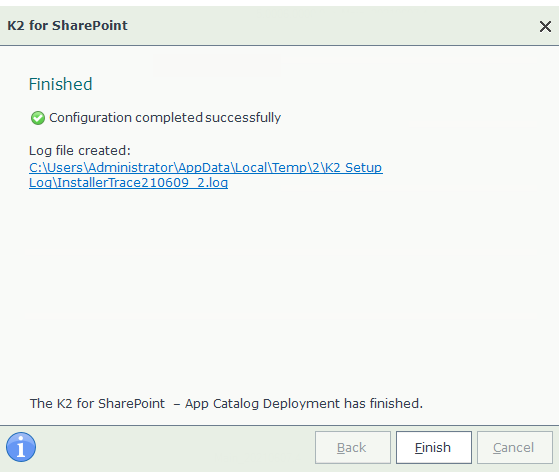The height and width of the screenshot is (472, 559).
Task: Click the Configuration completed successfully message
Action: pyautogui.click(x=165, y=118)
